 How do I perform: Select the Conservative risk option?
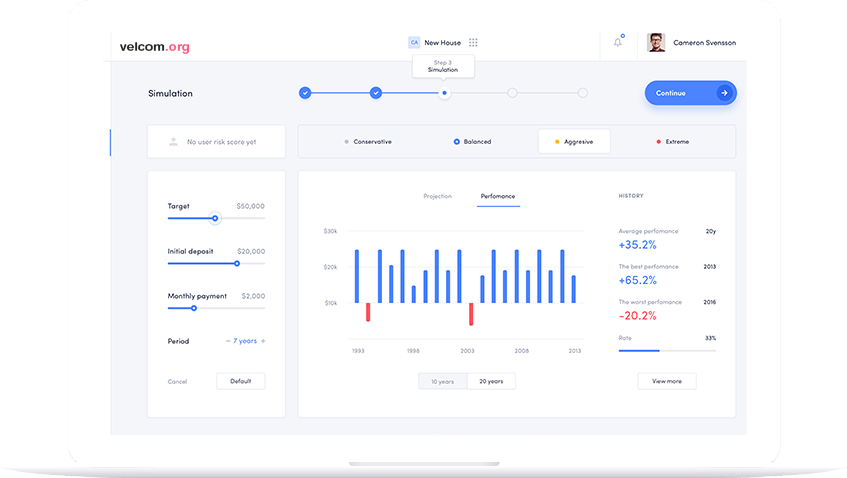368,142
